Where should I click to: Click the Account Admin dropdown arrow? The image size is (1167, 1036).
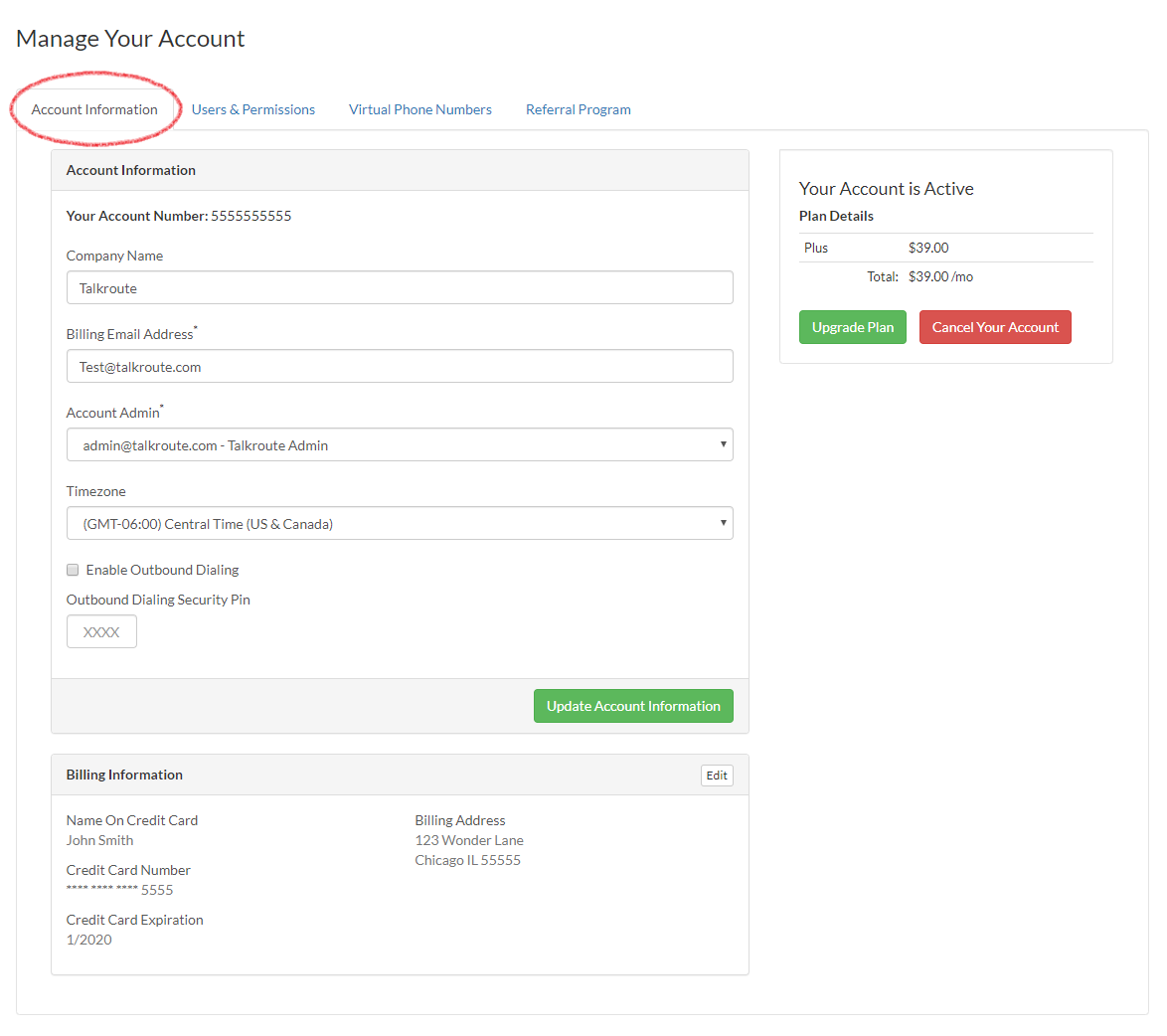coord(723,444)
